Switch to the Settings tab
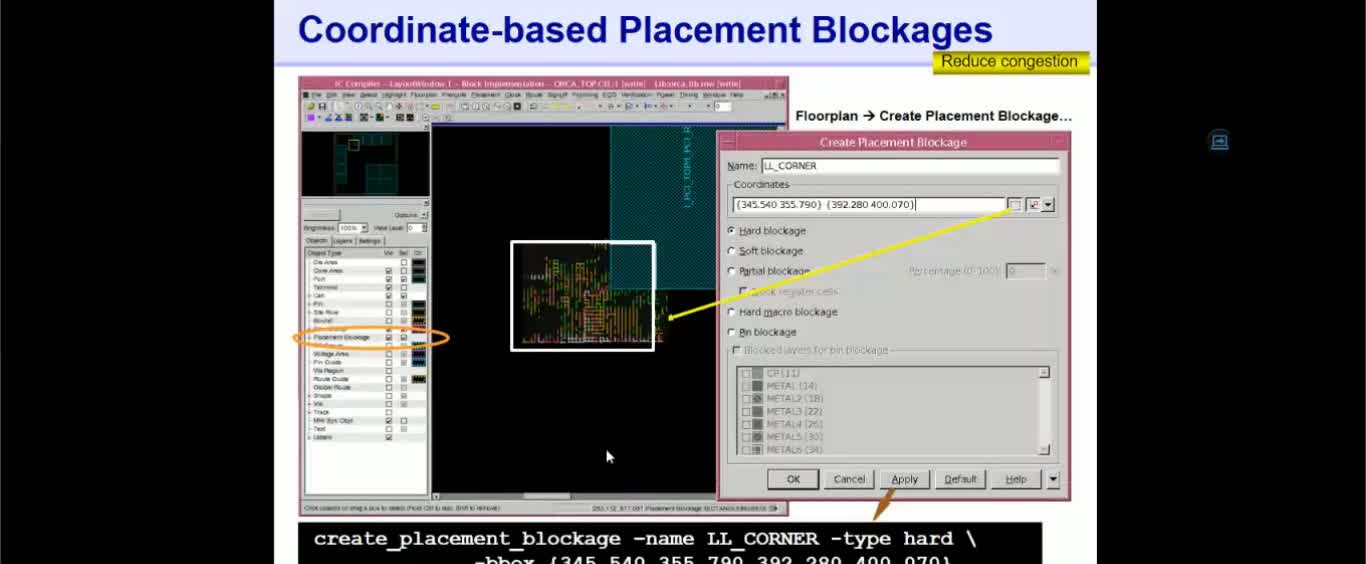Screen dimensions: 1366x564 (x=370, y=241)
